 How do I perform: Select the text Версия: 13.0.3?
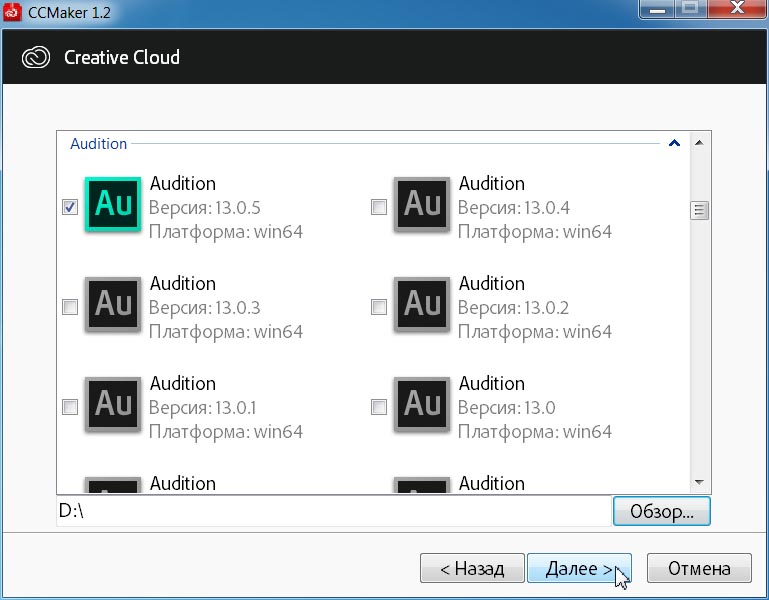pyautogui.click(x=205, y=308)
